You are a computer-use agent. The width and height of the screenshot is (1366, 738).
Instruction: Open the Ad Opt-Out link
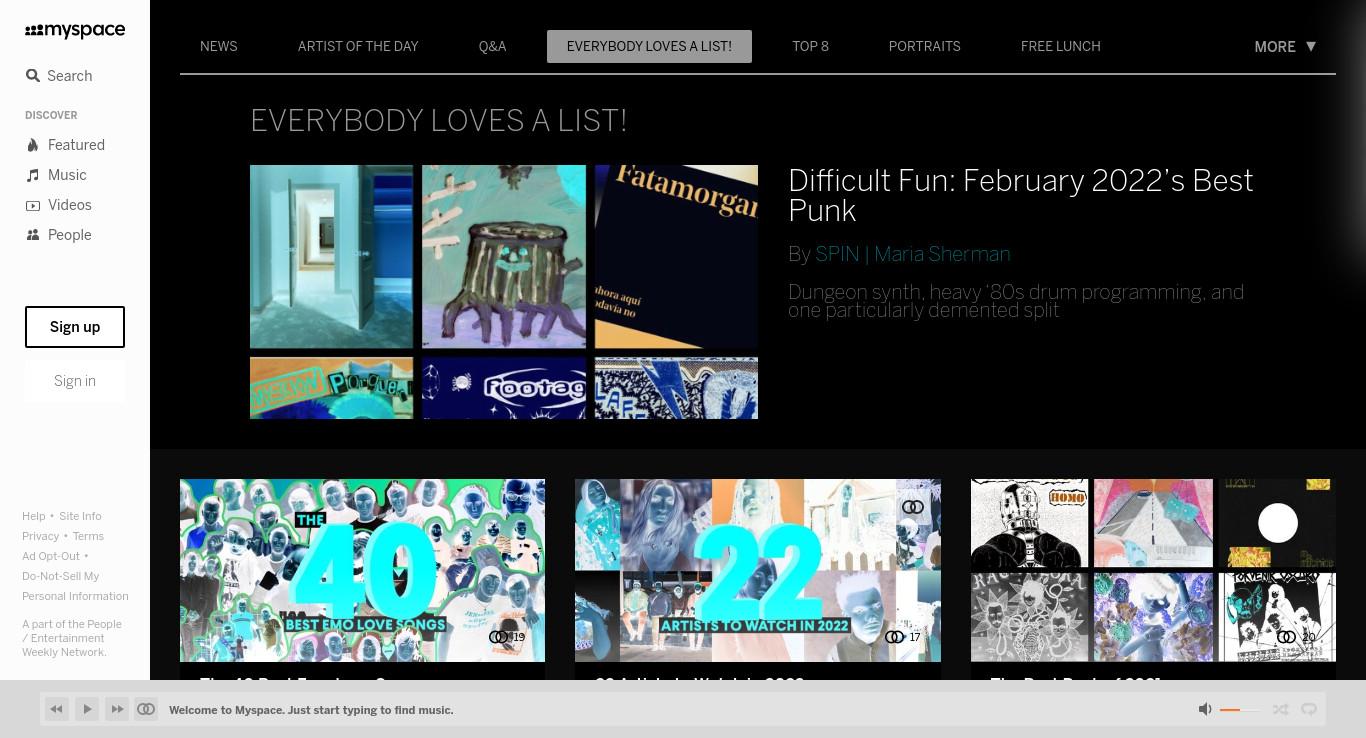[51, 556]
